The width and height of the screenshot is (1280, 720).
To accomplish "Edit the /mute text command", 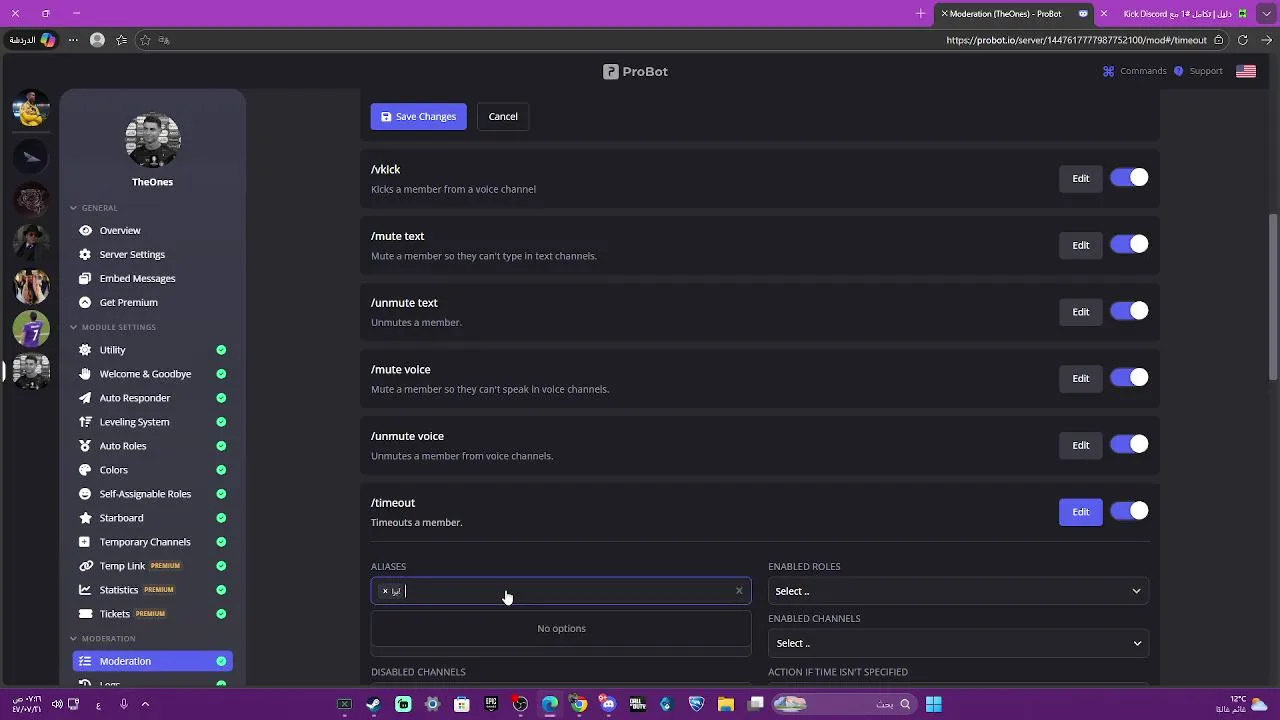I will click(1081, 245).
